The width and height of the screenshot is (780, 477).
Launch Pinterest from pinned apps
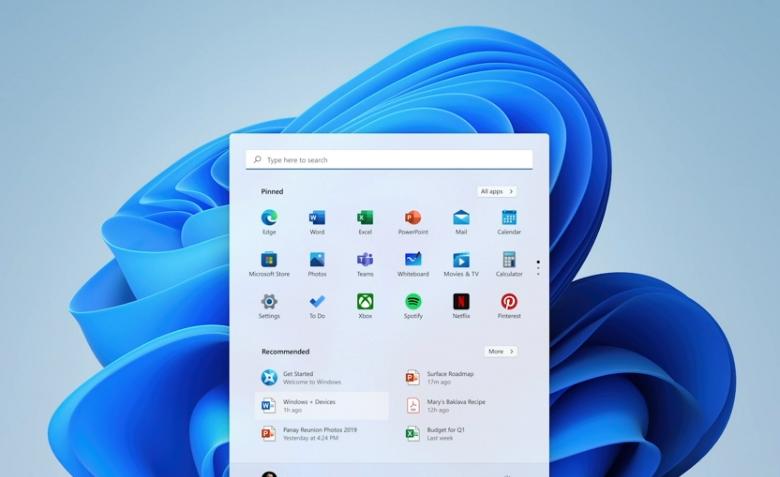pyautogui.click(x=509, y=306)
